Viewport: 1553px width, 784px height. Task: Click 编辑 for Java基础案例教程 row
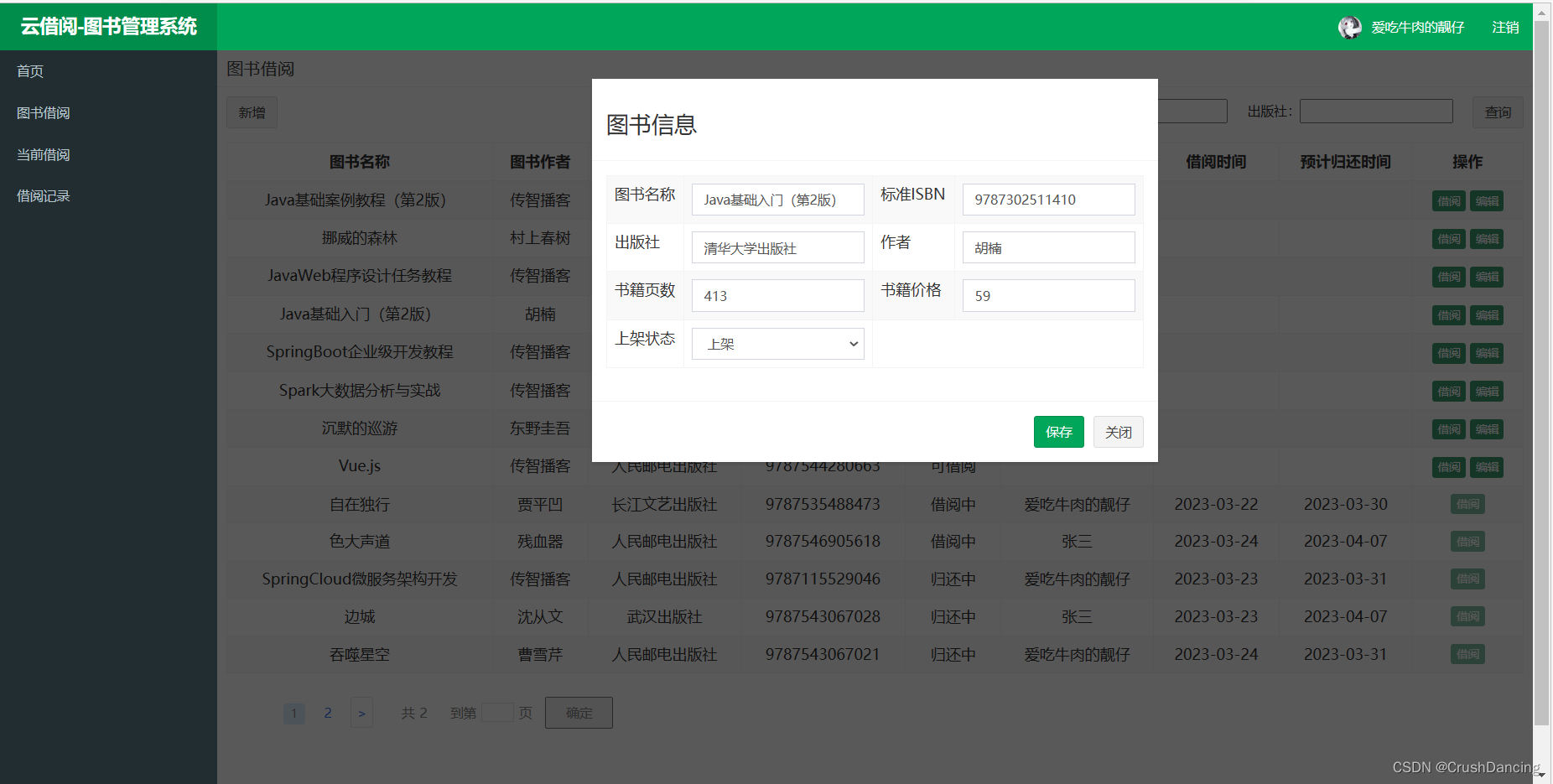(x=1487, y=201)
